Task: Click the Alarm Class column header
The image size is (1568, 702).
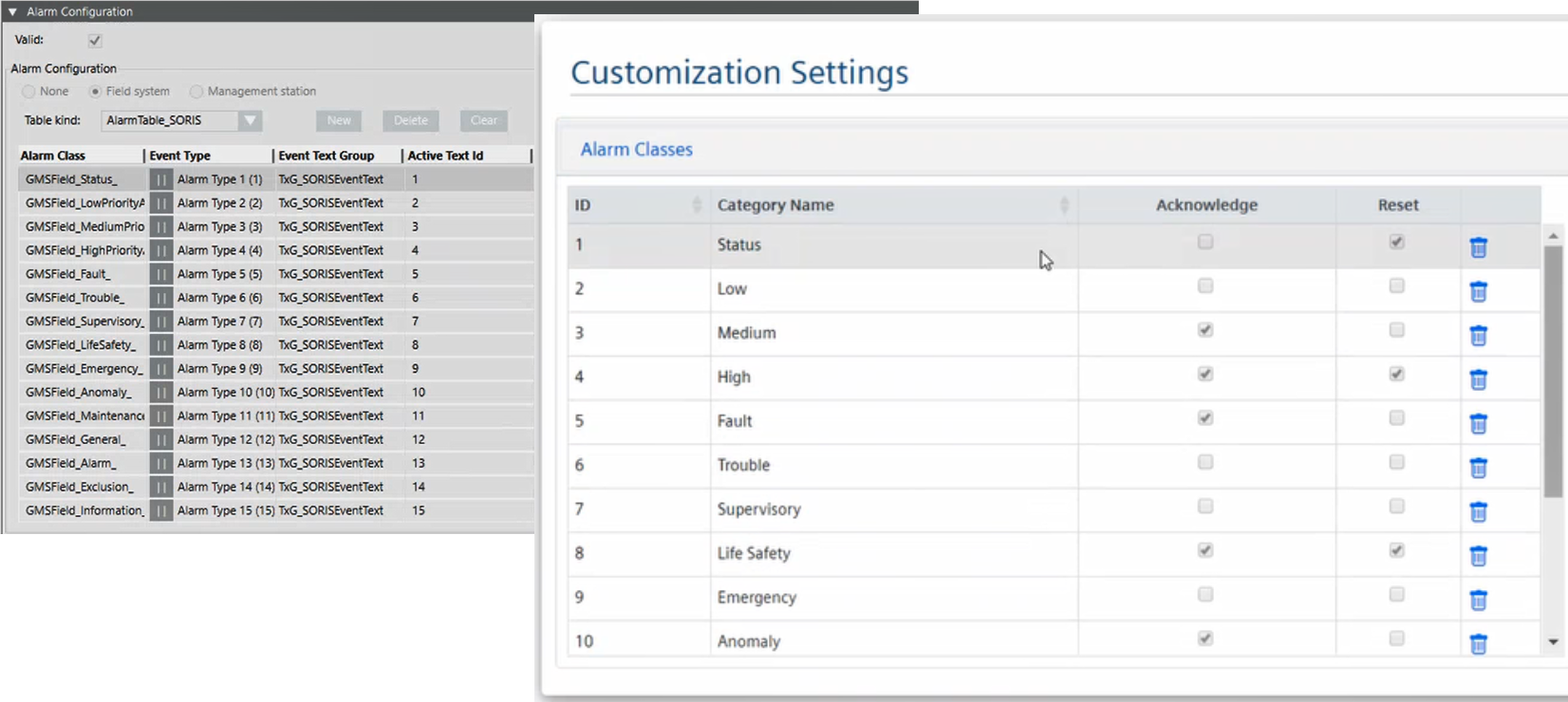Action: coord(53,156)
